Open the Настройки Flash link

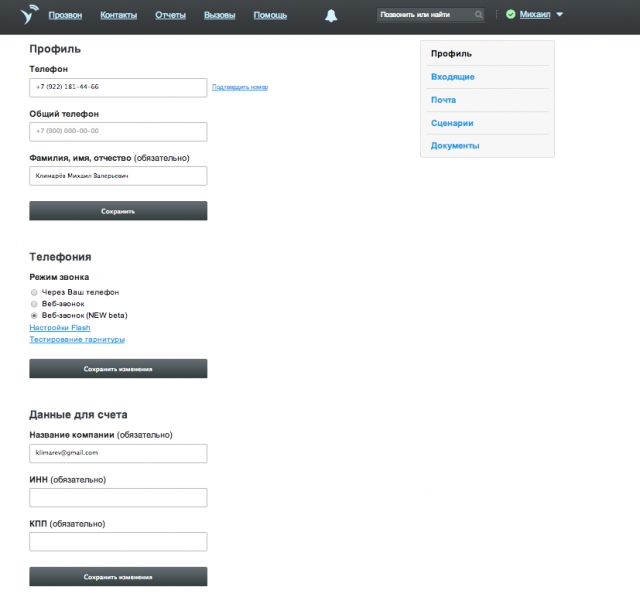[x=60, y=328]
